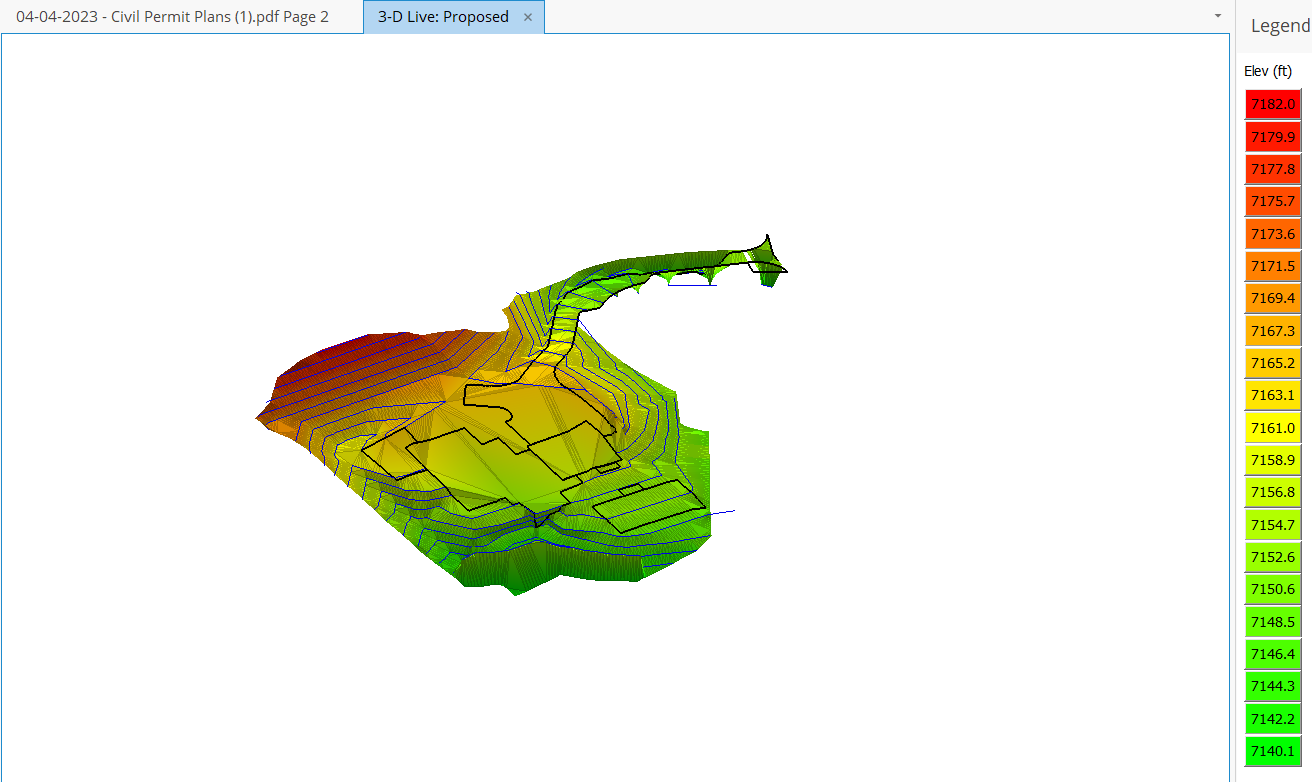Select the 3-D Live: Proposed tab

pyautogui.click(x=443, y=17)
